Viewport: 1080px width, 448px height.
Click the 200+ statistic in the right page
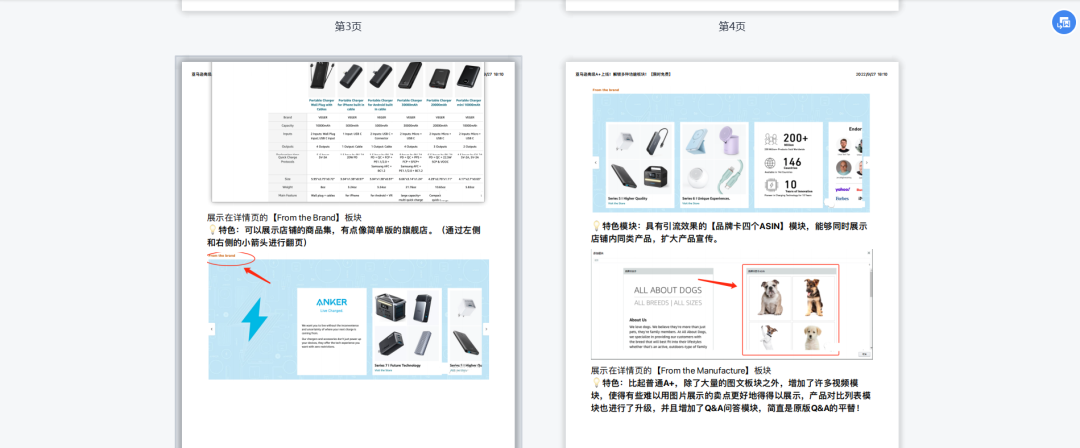798,137
